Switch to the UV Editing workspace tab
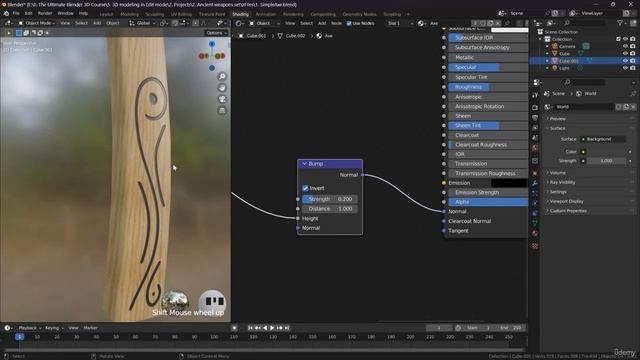This screenshot has height=360, width=640. tap(181, 14)
